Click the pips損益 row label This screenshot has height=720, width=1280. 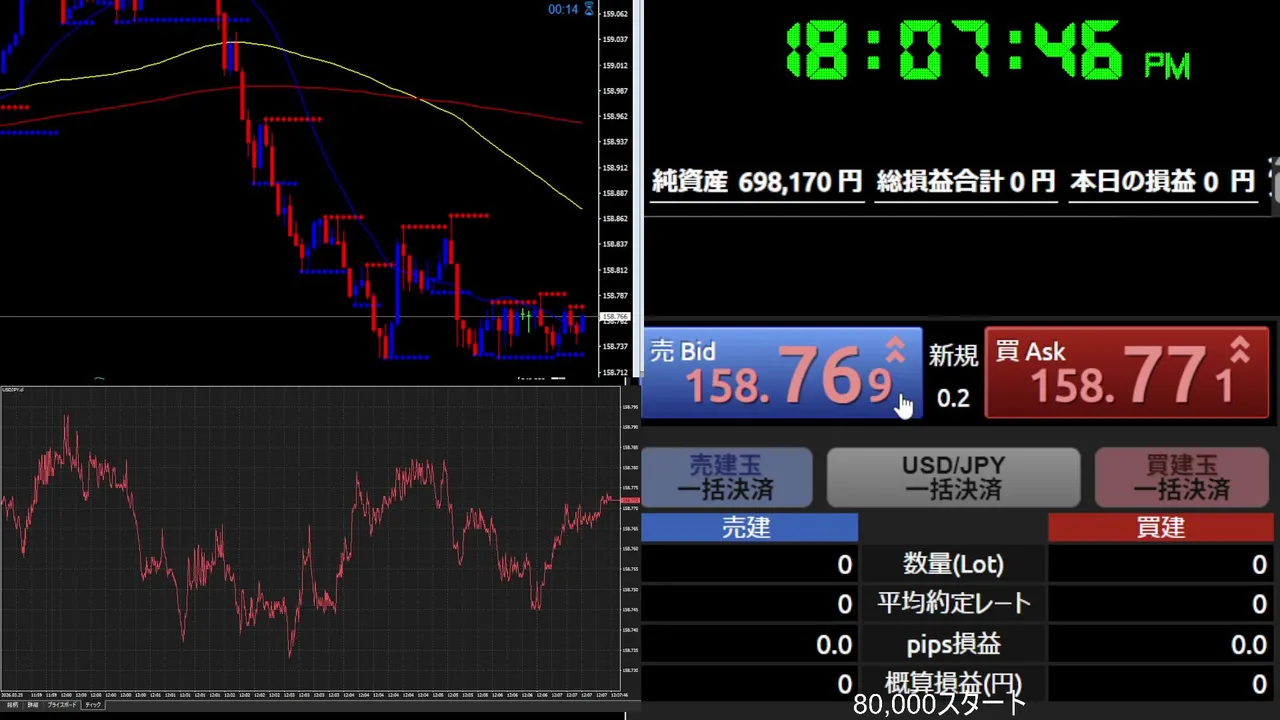953,645
